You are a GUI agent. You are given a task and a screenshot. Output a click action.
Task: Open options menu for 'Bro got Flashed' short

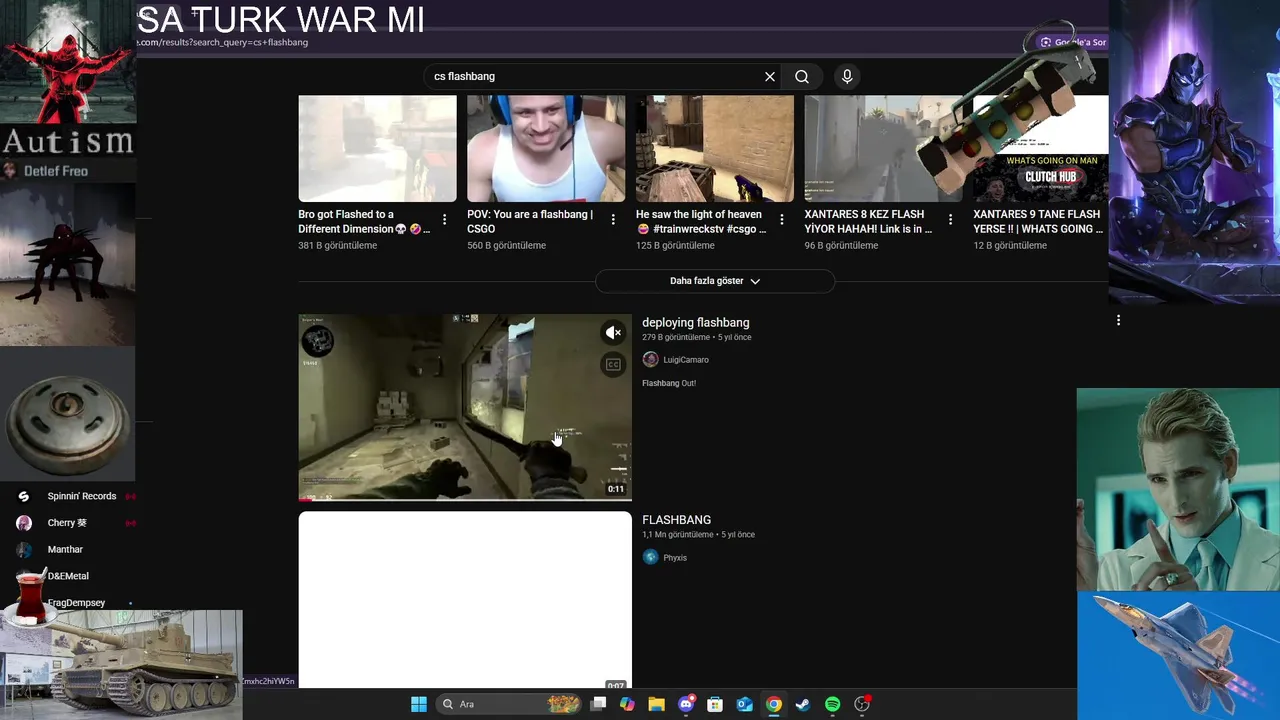click(444, 220)
